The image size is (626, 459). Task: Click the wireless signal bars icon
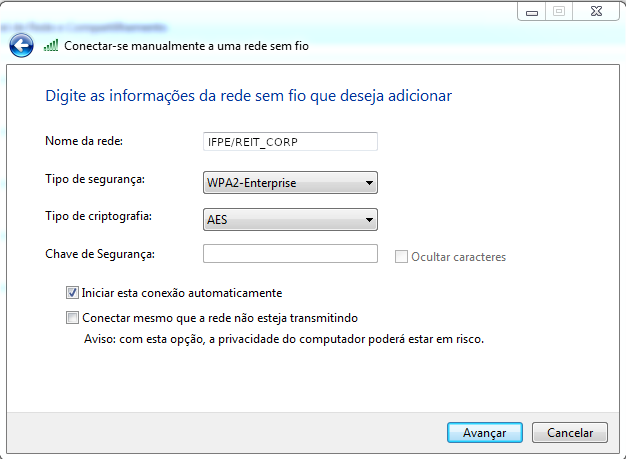click(x=52, y=46)
